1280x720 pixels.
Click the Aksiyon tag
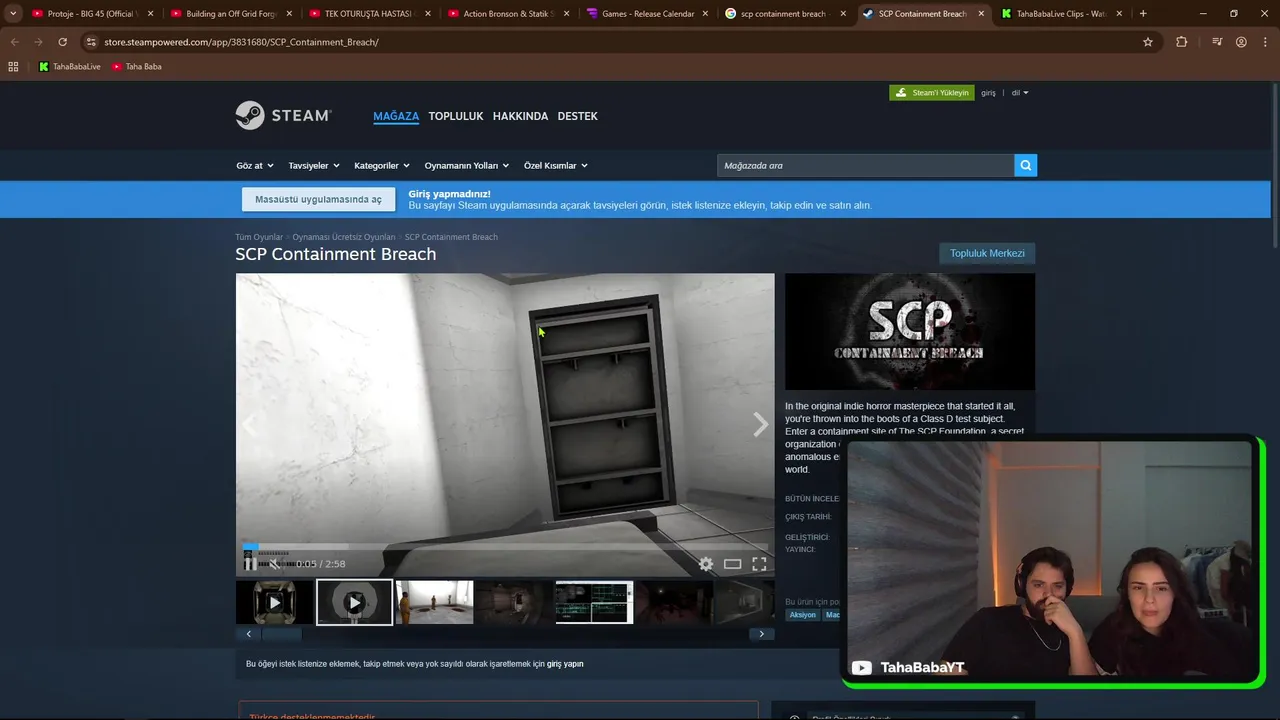[x=803, y=615]
